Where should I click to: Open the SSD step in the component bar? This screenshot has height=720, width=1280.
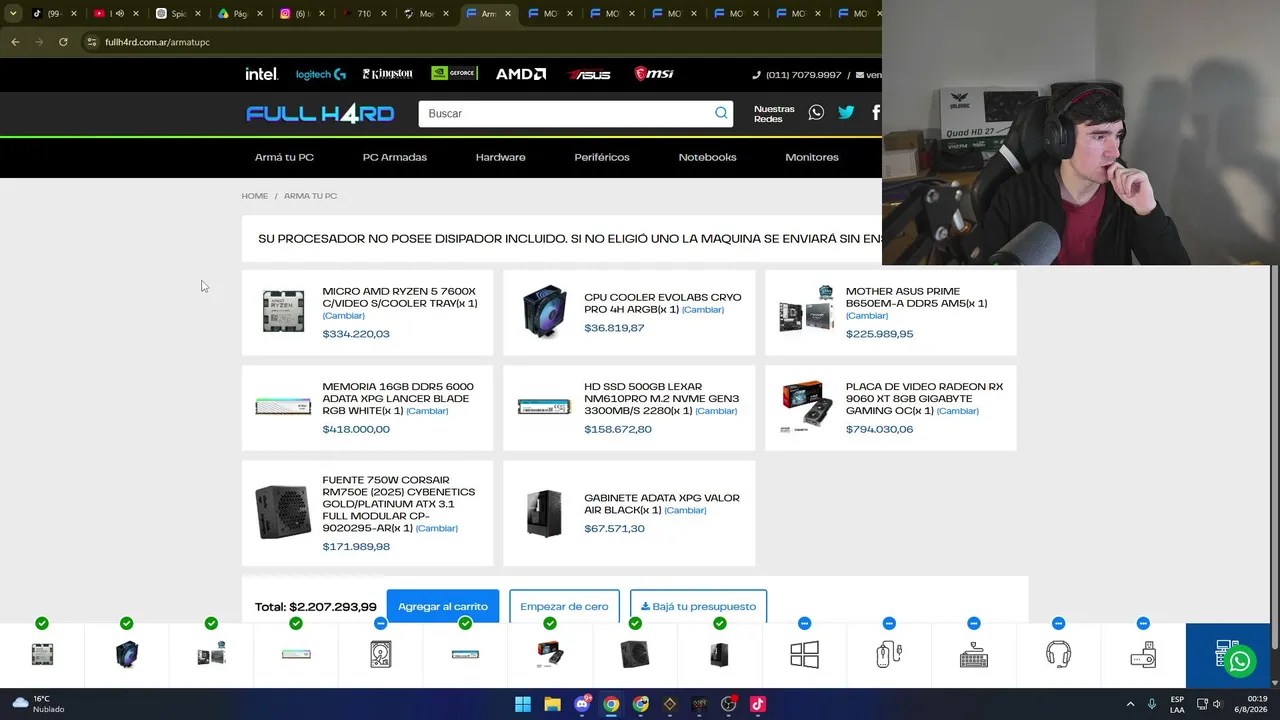pos(465,655)
